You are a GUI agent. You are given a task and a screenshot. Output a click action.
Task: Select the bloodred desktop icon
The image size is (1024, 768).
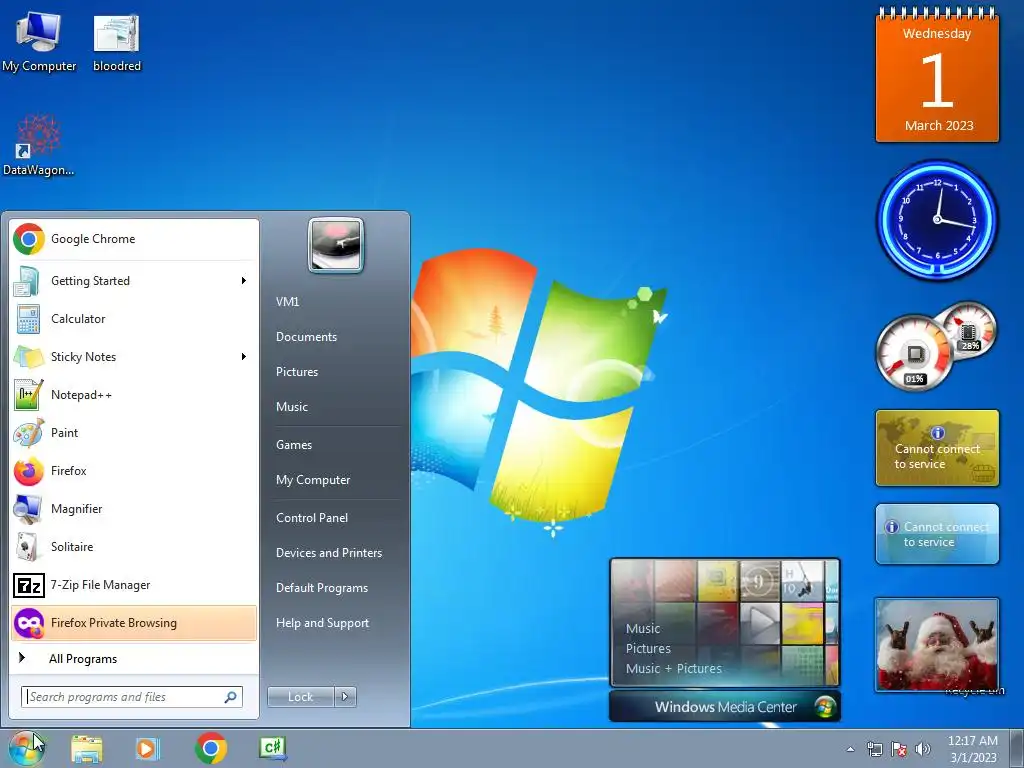[x=117, y=43]
